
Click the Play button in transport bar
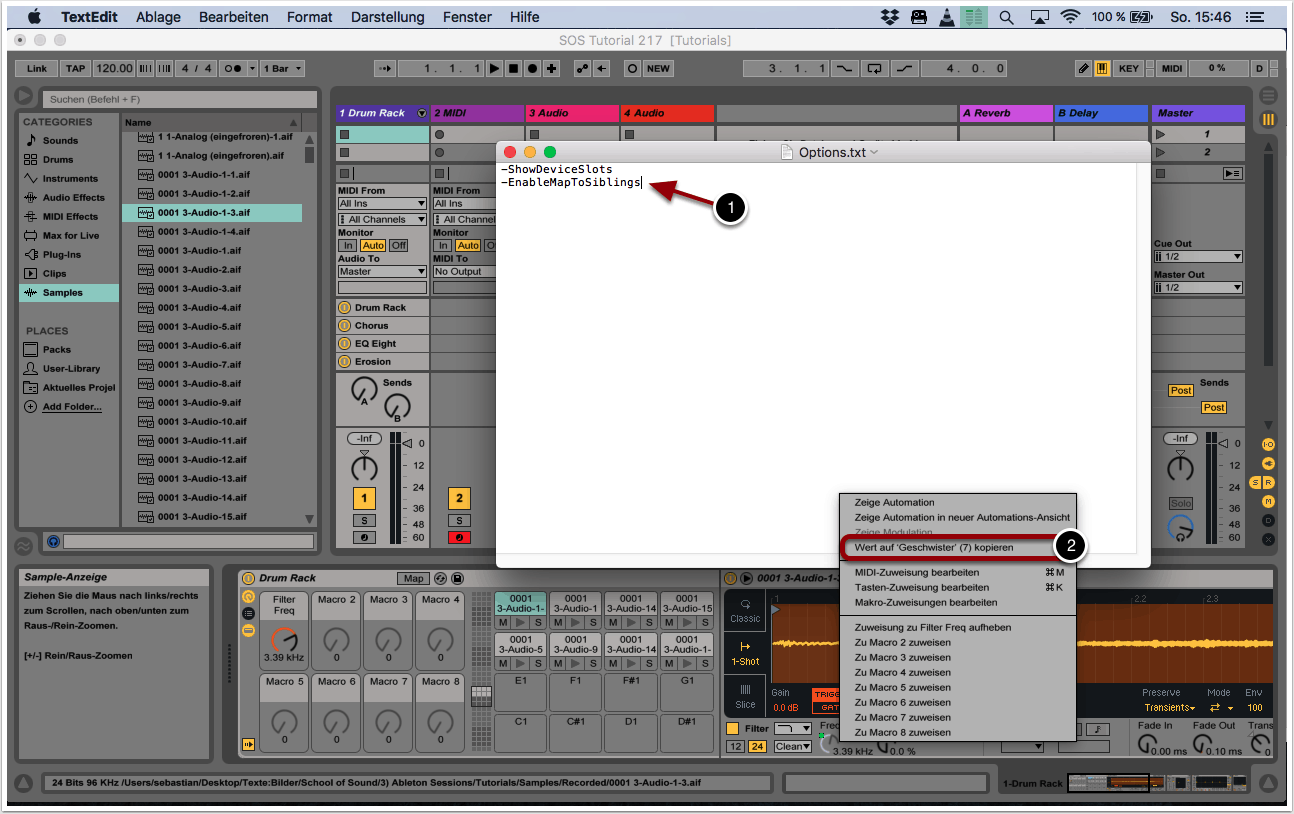tap(494, 68)
